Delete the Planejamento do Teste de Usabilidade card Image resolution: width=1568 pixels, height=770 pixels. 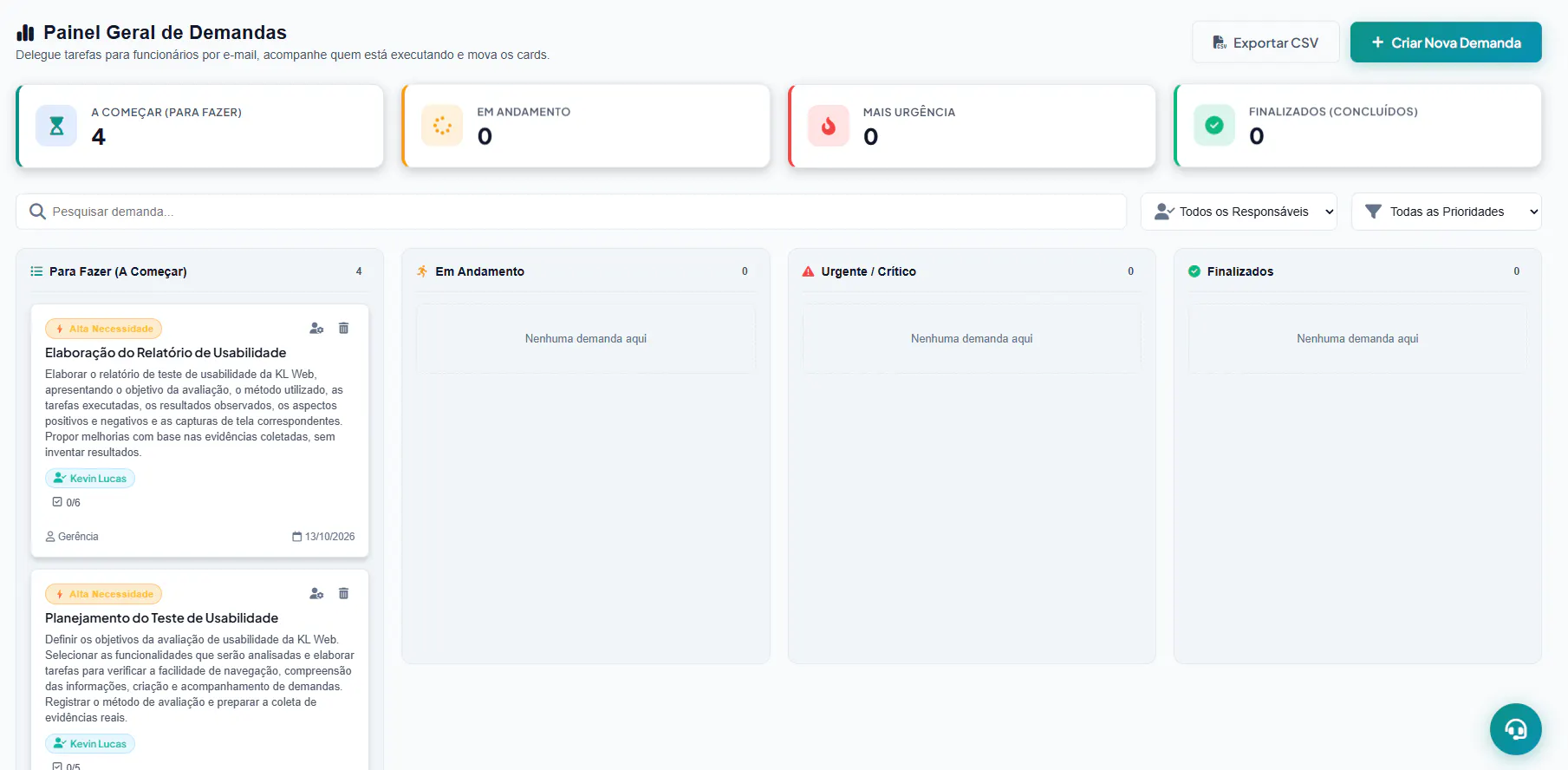tap(343, 593)
